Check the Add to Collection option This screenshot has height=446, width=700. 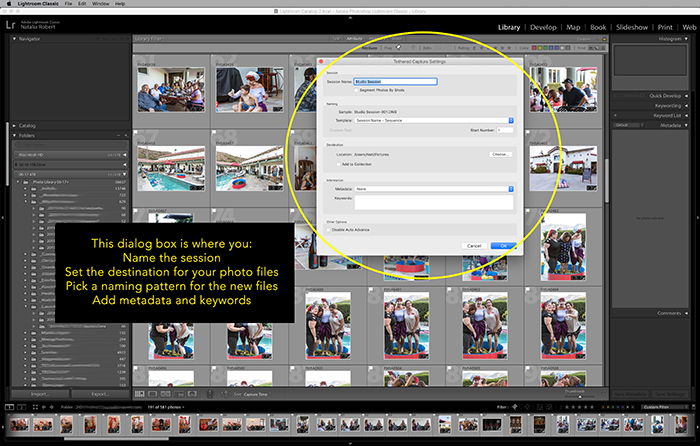tap(338, 164)
